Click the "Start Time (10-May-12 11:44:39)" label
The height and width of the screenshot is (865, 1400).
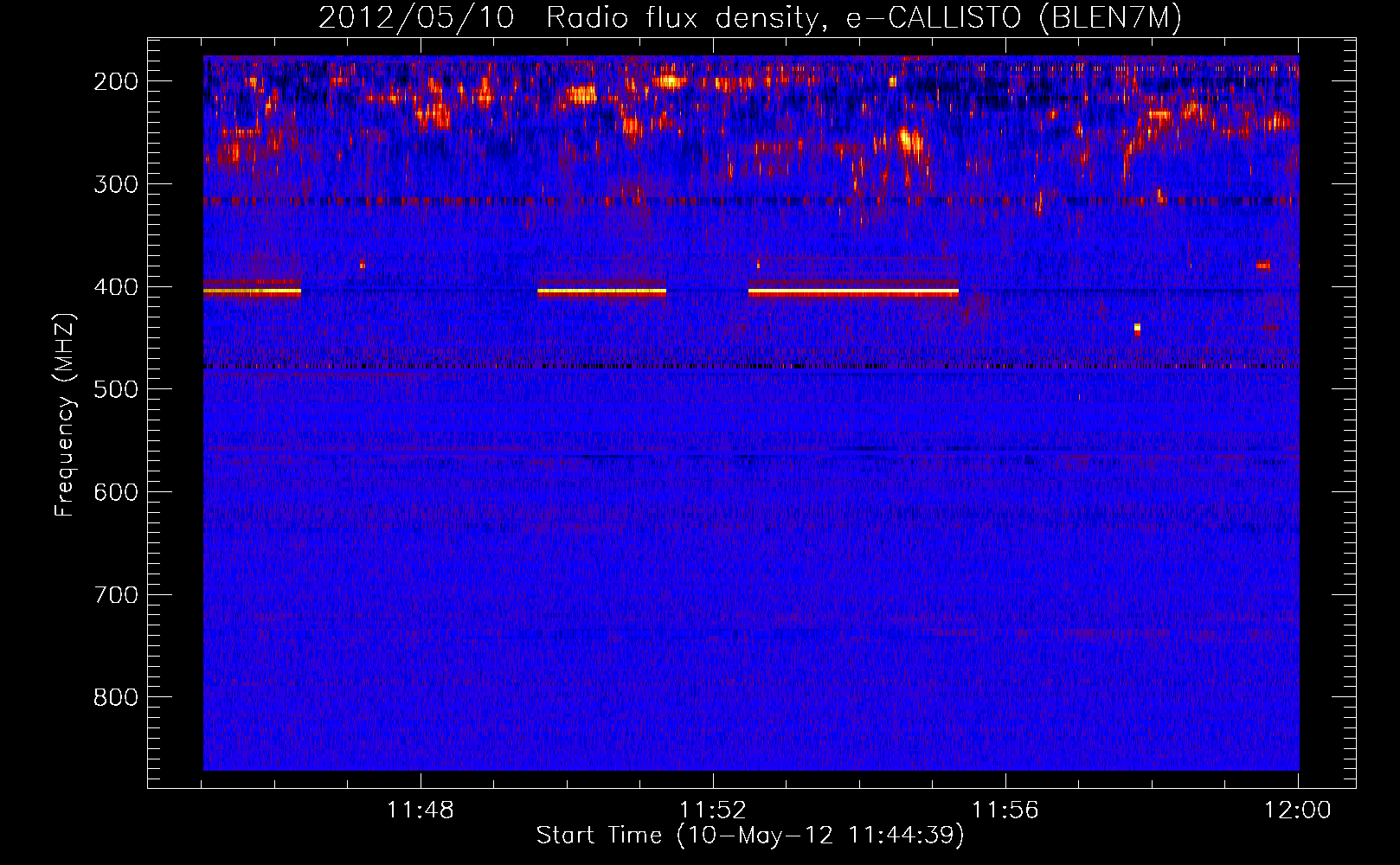point(750,836)
